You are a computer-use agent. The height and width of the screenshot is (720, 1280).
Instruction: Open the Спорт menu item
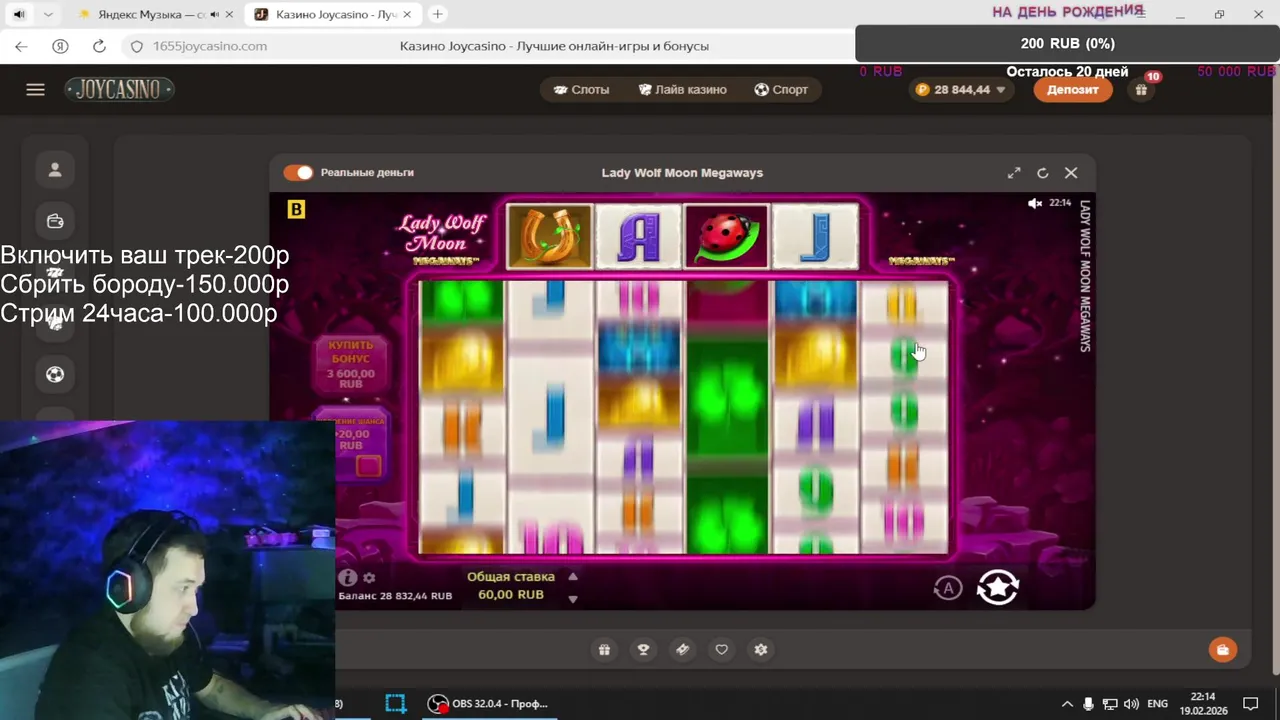tap(781, 90)
